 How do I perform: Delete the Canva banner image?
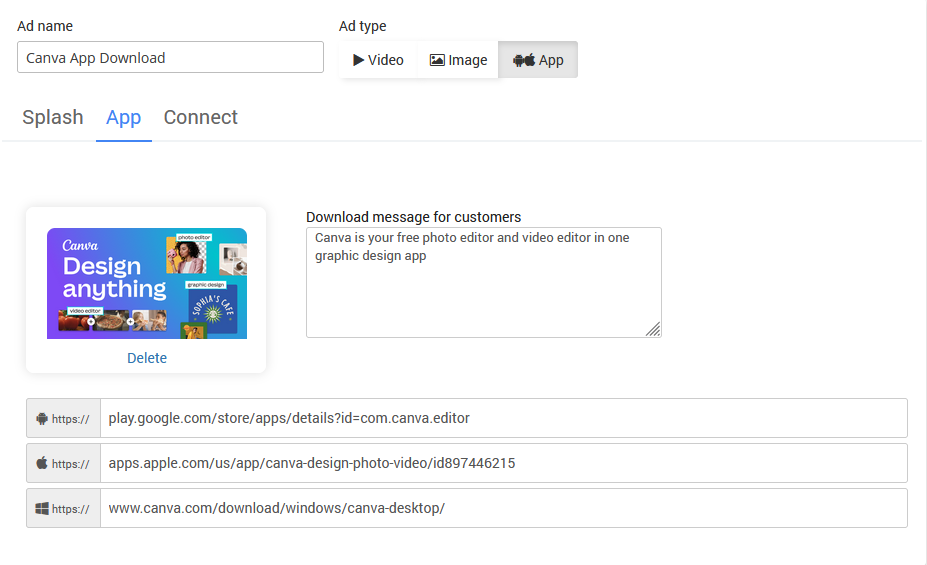pyautogui.click(x=147, y=358)
